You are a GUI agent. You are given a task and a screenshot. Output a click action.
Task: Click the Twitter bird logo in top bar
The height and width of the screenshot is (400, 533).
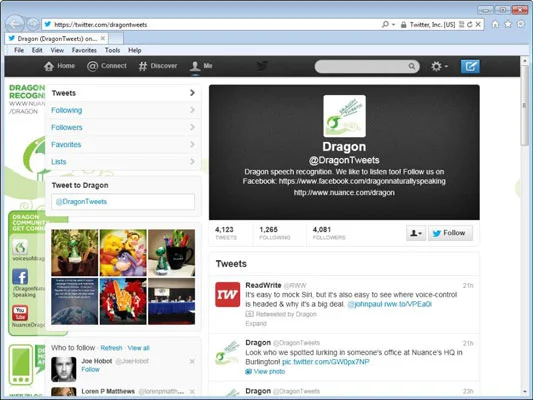[x=262, y=66]
